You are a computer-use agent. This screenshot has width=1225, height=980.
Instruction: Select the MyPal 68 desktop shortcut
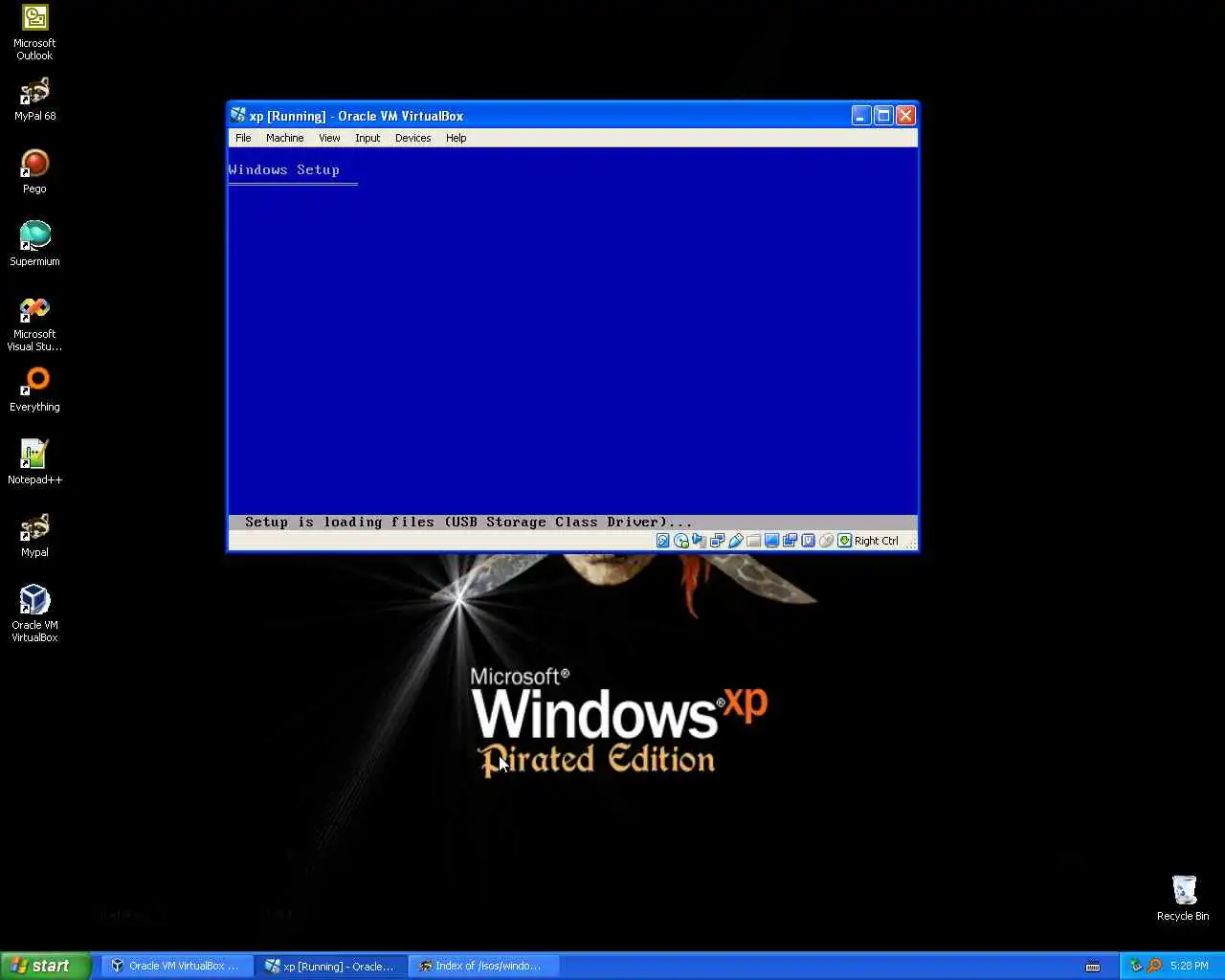click(x=34, y=100)
